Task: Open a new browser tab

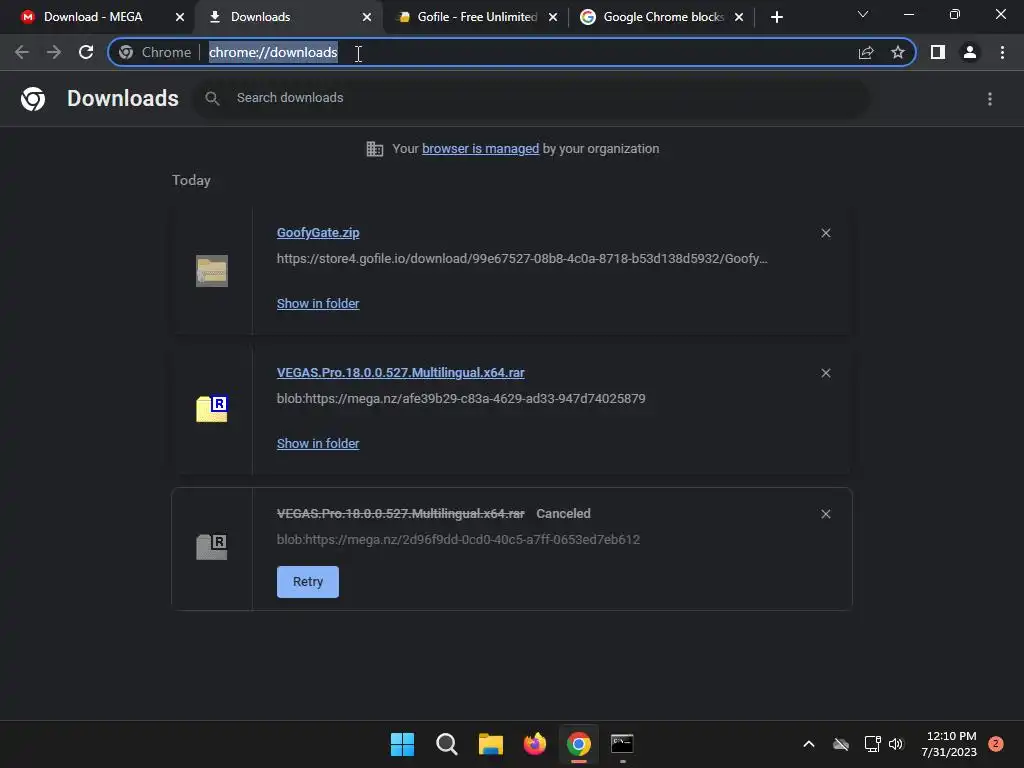Action: pyautogui.click(x=776, y=18)
